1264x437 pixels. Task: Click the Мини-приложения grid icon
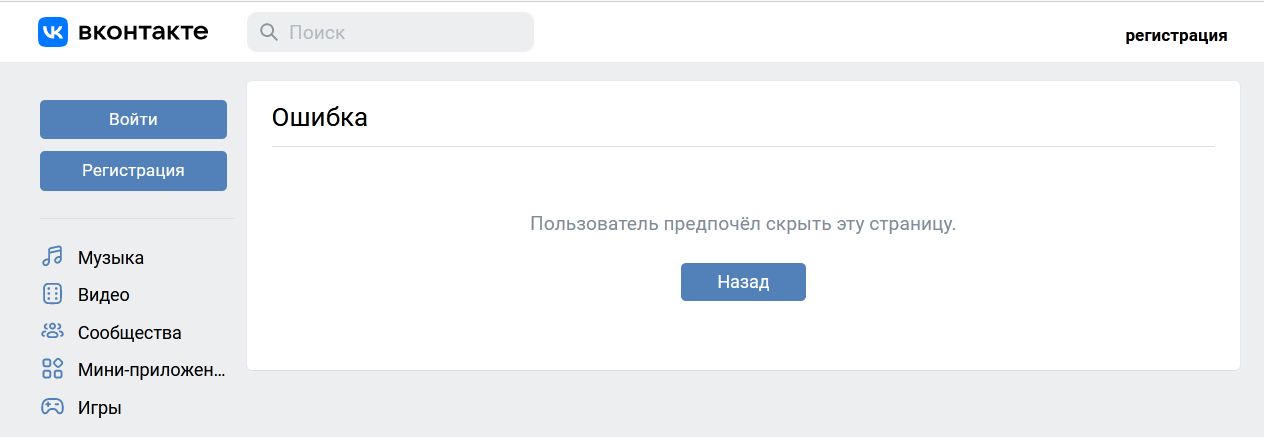click(52, 369)
